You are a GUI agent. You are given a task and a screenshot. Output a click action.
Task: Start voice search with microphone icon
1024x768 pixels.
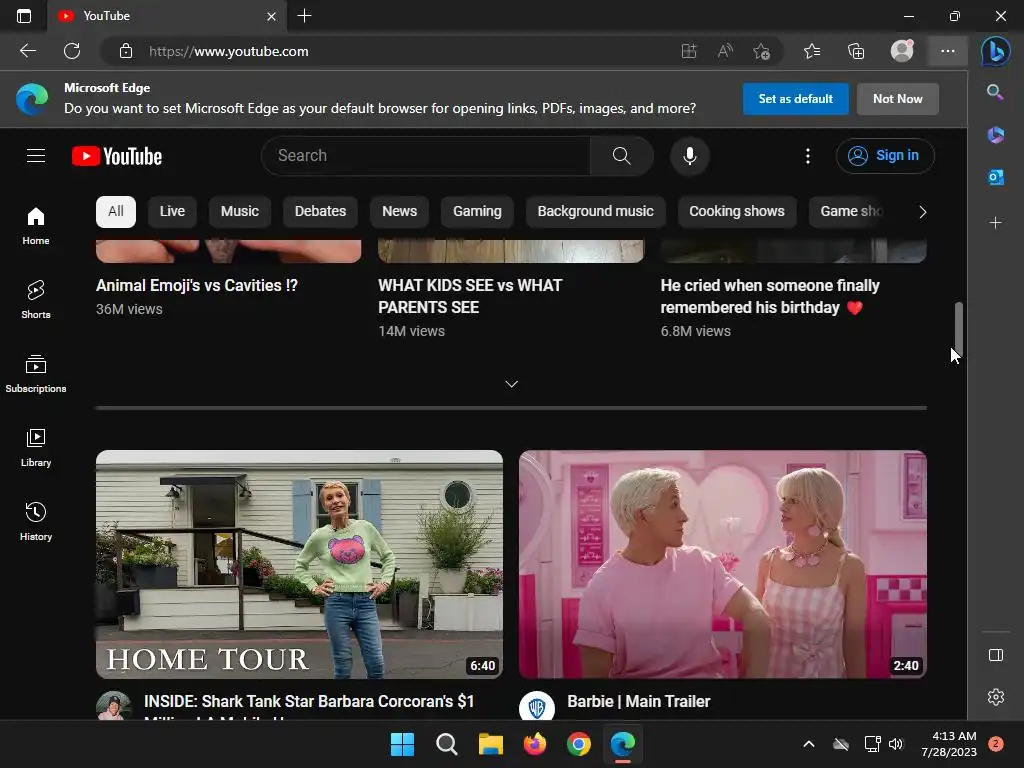pyautogui.click(x=690, y=155)
